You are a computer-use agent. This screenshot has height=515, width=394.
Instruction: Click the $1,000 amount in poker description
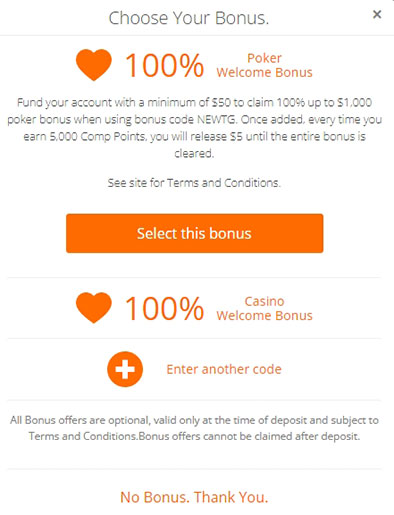click(x=354, y=102)
